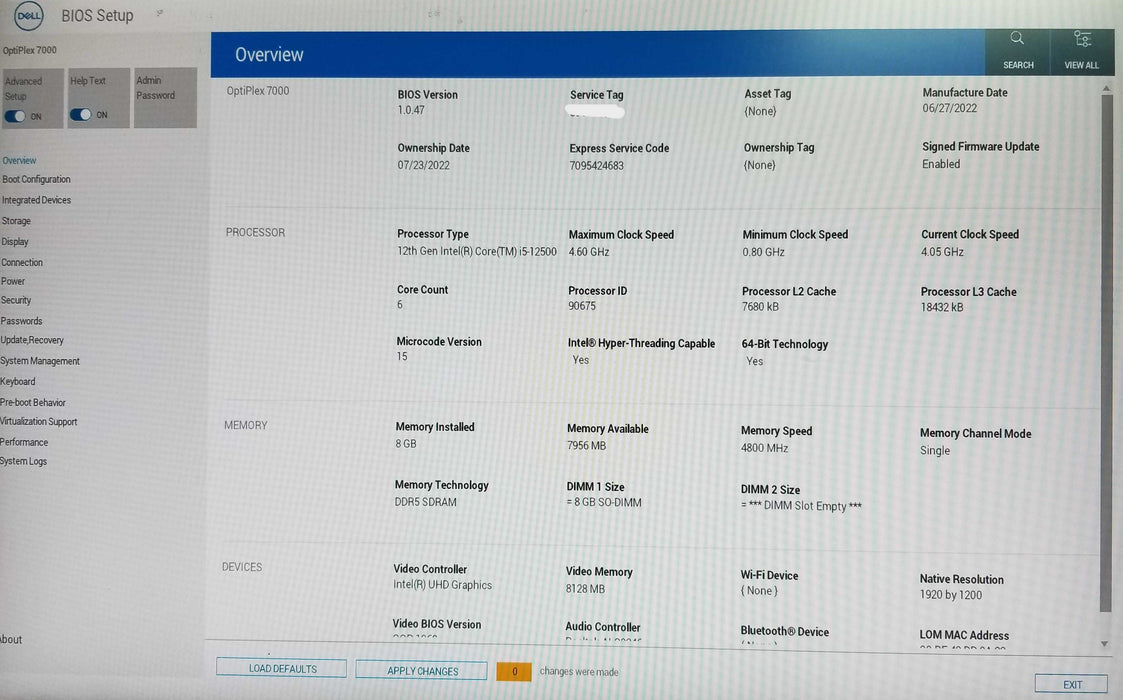Open the Power section

13,281
